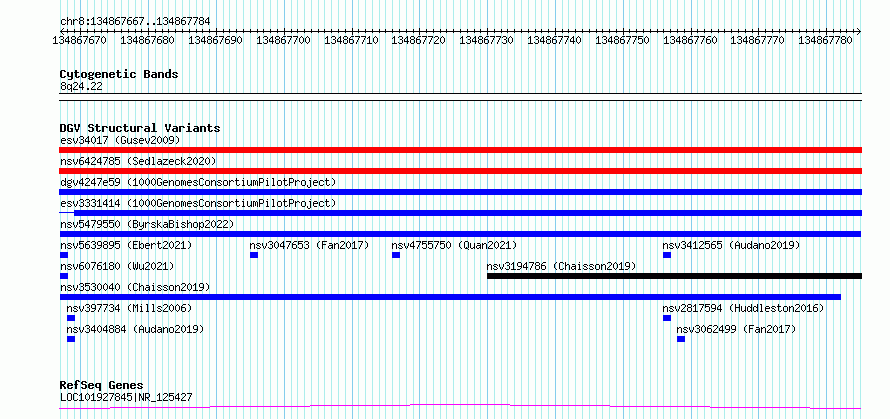Click the small blue marker under nsv2817594
890x419 pixels.
point(666,318)
